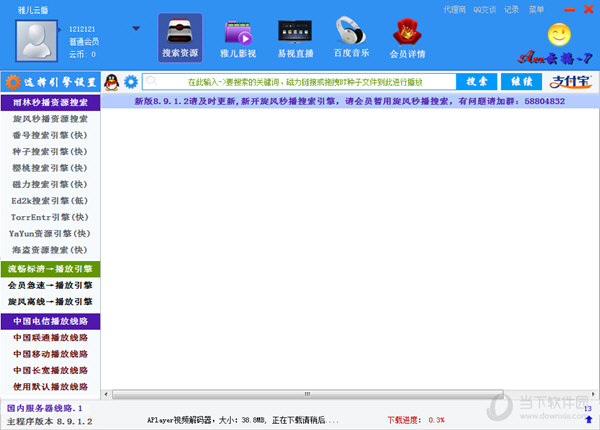Click the smiley face icon

click(x=559, y=34)
